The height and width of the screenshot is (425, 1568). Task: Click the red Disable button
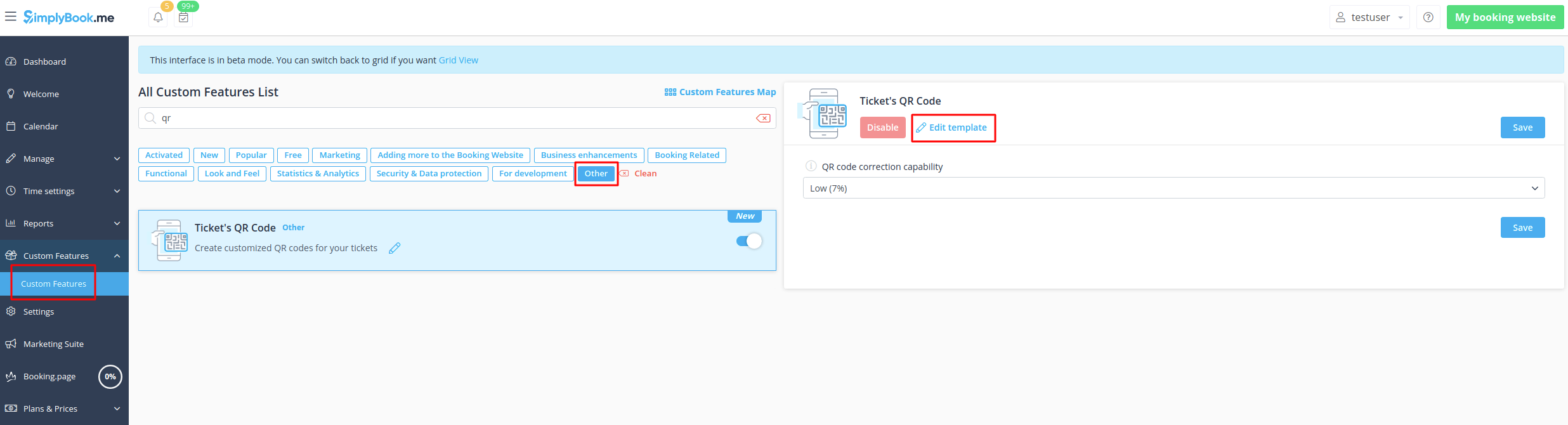point(882,128)
